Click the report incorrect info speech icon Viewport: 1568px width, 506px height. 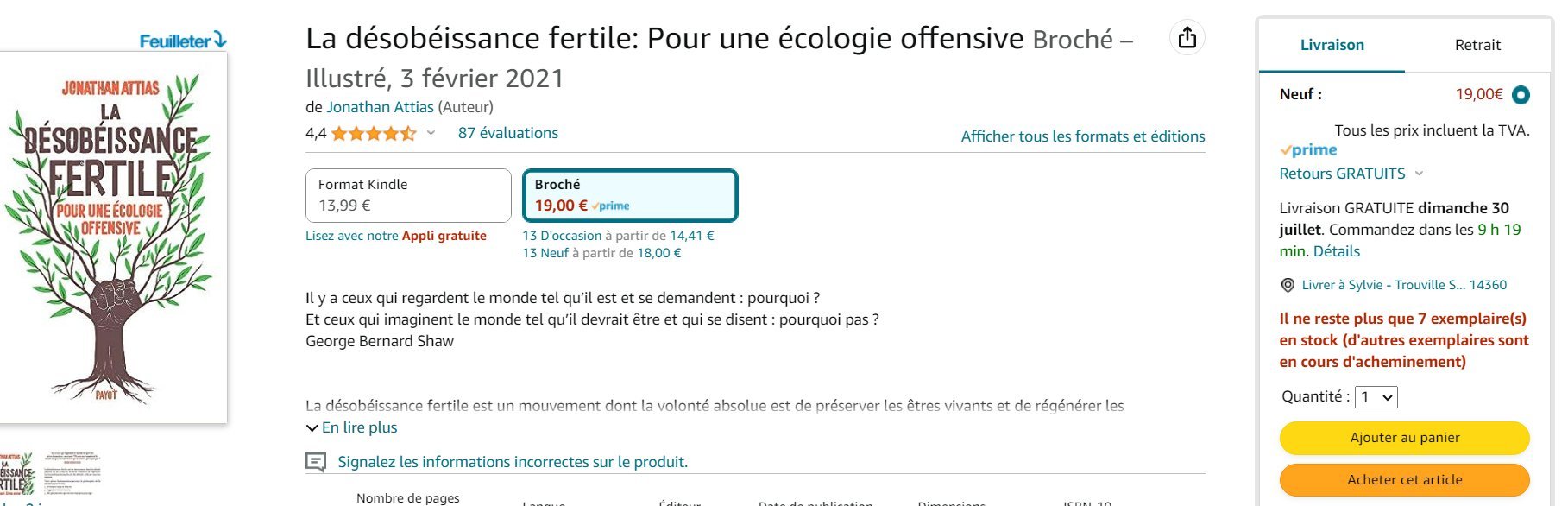pos(316,462)
